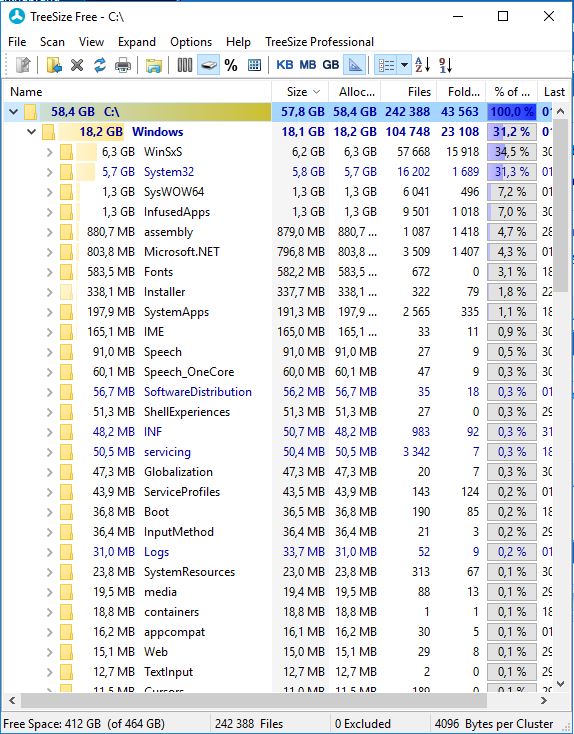Click the refresh scan arrows icon

point(100,65)
